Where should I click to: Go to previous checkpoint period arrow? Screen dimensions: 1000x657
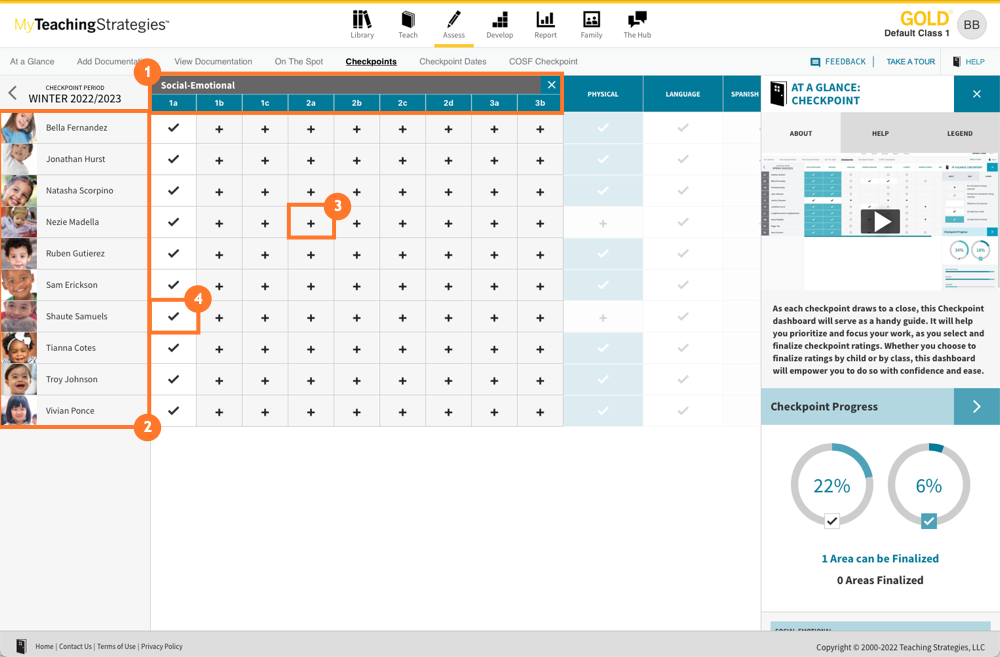coord(13,94)
